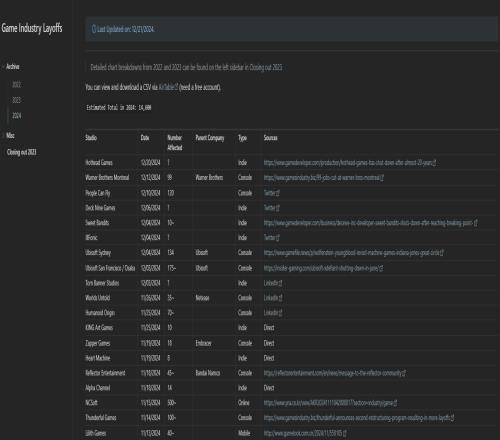
Task: Click external-link icon on Lilith Games source
Action: [x=345, y=434]
